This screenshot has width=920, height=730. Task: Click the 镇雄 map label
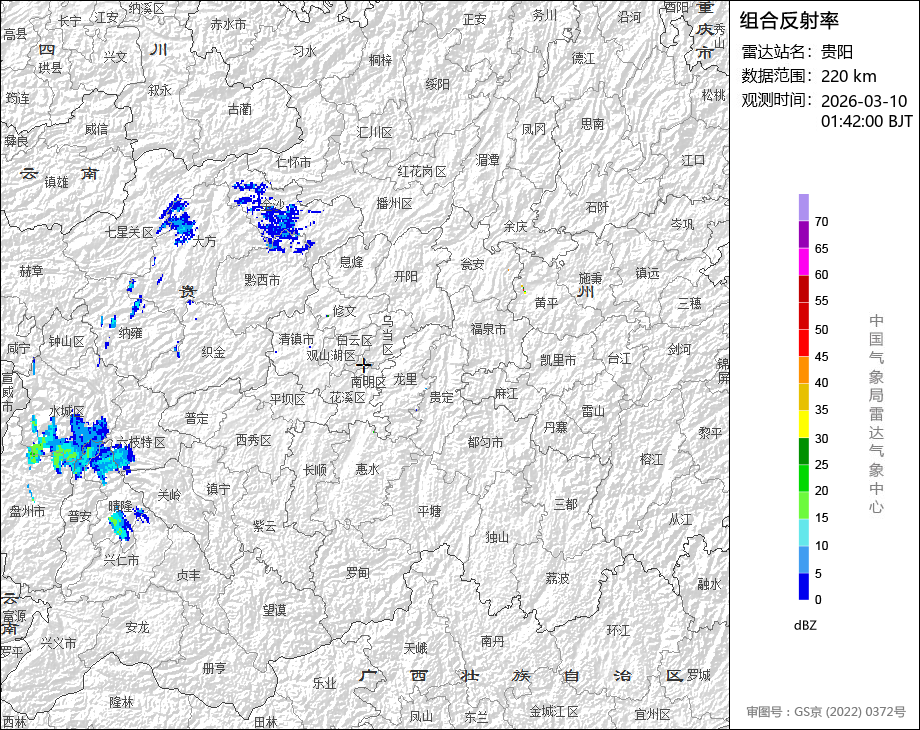coord(56,182)
